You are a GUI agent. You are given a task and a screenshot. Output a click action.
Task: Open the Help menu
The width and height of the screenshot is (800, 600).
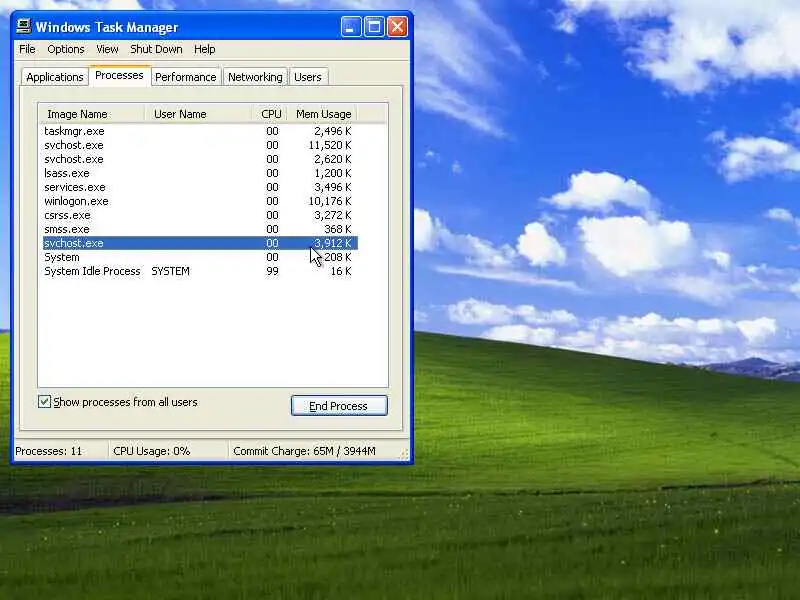[205, 49]
